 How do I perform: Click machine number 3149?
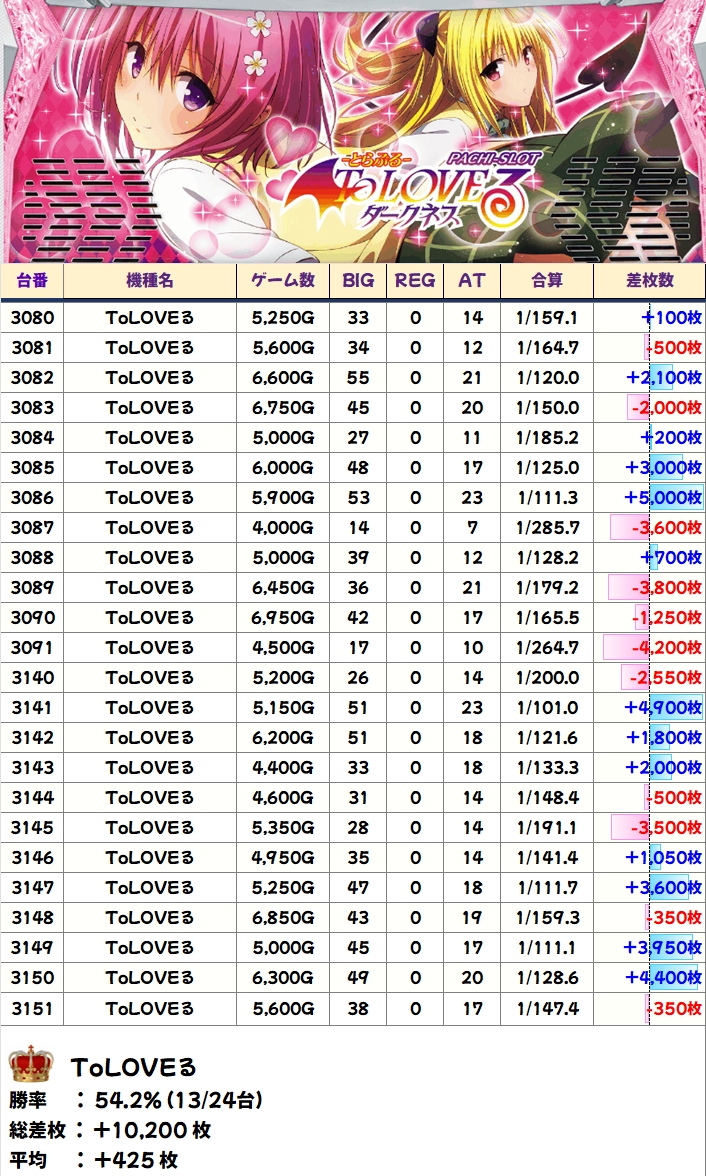32,948
